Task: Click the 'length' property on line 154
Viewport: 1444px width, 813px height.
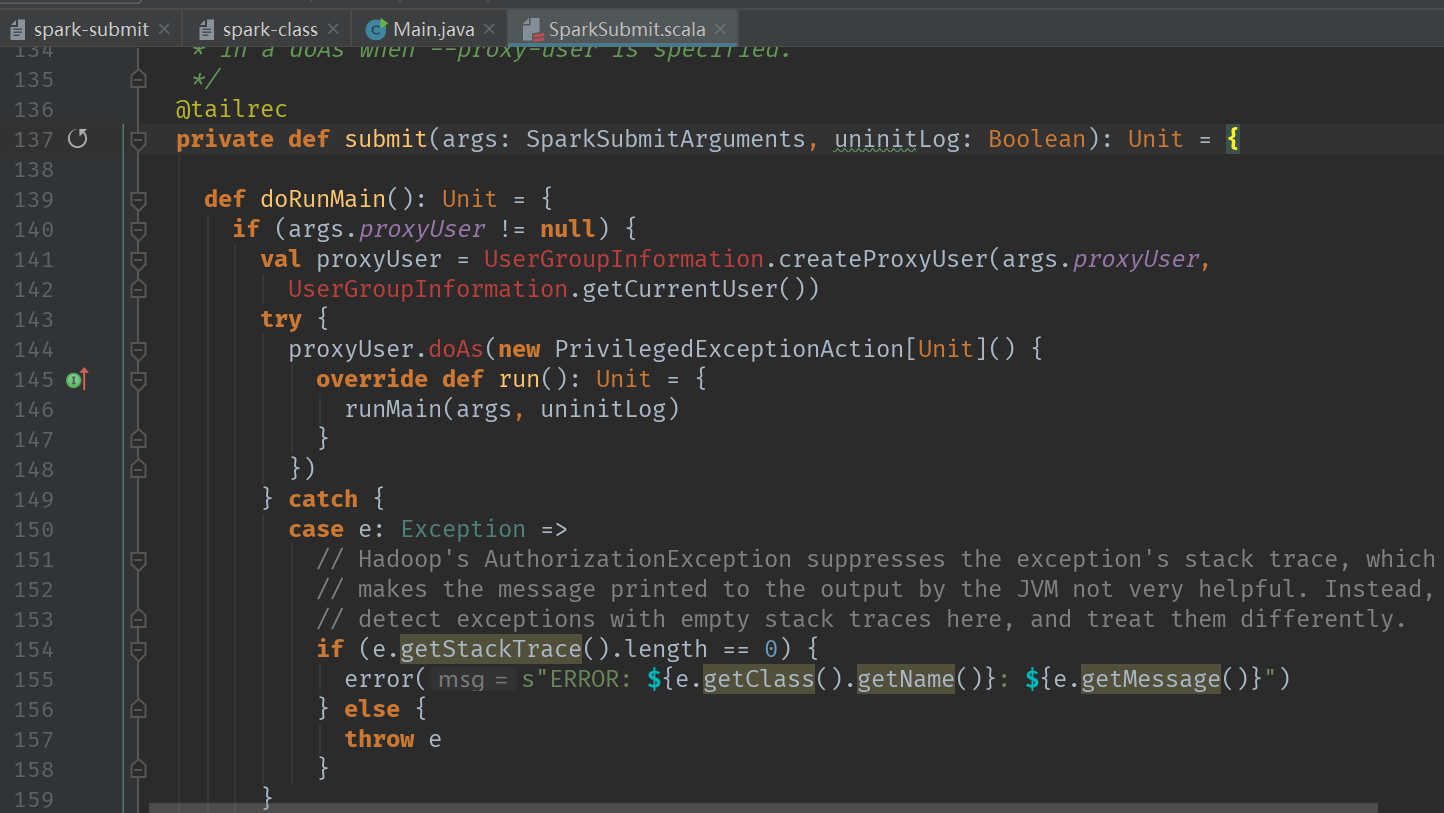Action: pyautogui.click(x=666, y=649)
